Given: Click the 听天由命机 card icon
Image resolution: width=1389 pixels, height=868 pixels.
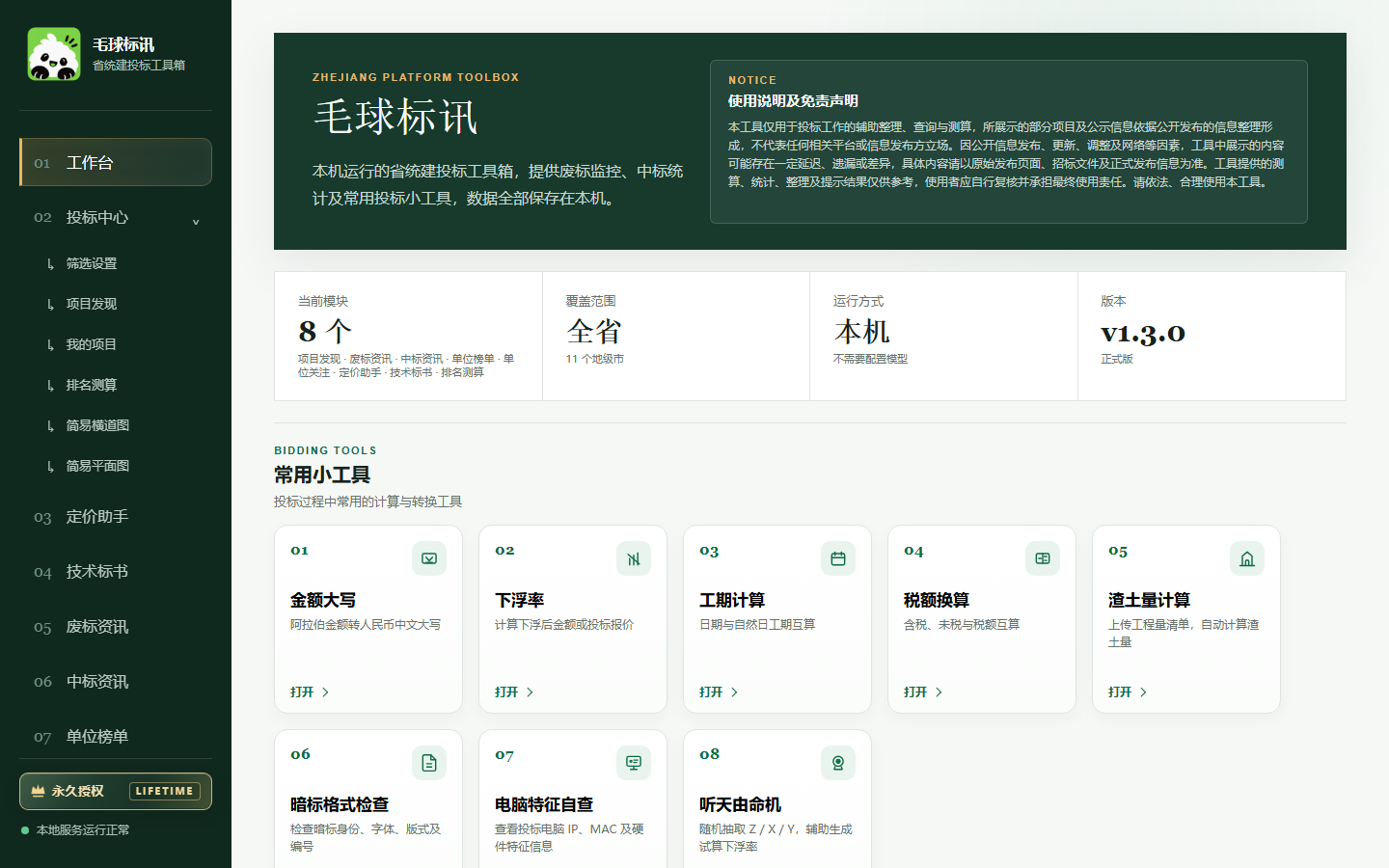Looking at the screenshot, I should (x=838, y=763).
